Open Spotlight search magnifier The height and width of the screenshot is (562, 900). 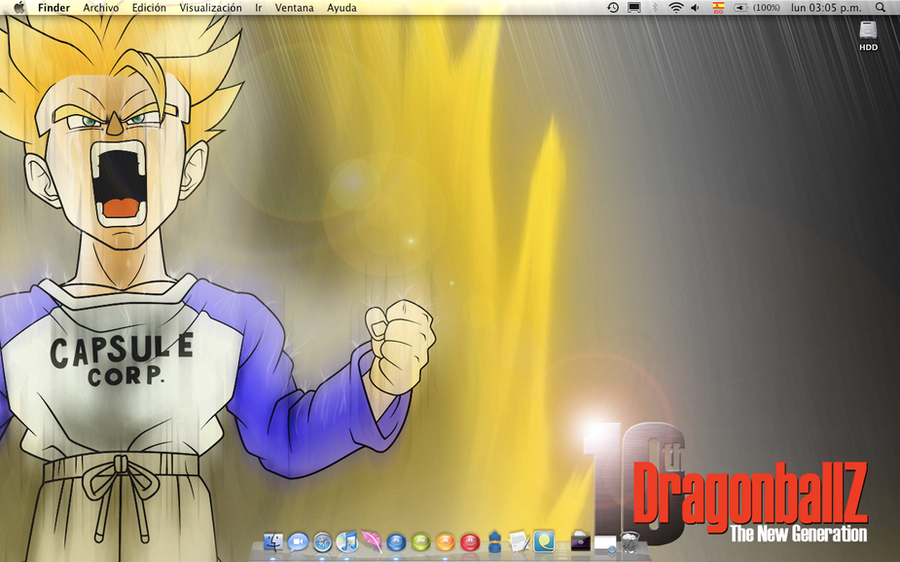[x=880, y=8]
